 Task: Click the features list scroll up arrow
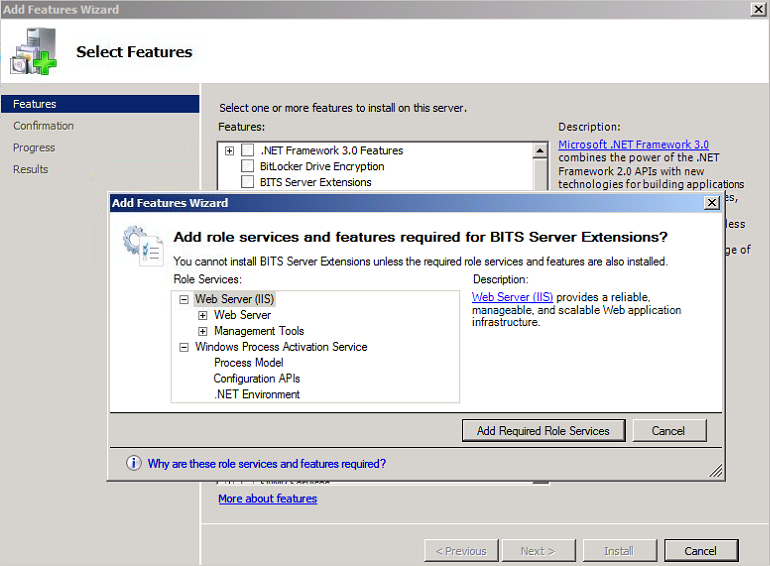coord(540,150)
